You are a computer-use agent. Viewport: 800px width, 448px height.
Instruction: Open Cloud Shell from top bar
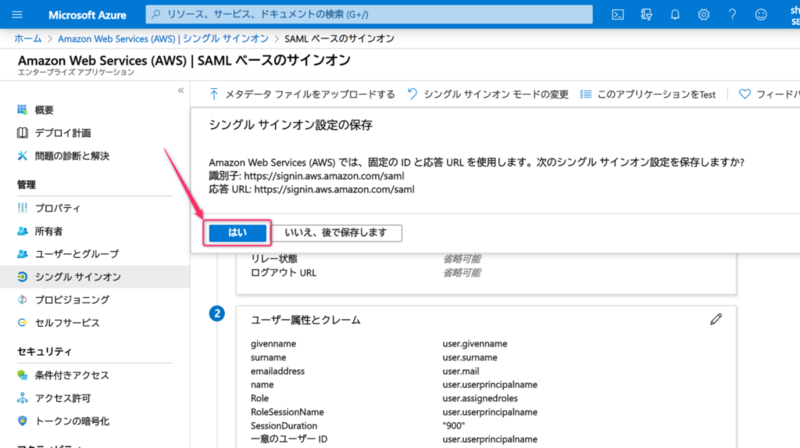point(617,14)
